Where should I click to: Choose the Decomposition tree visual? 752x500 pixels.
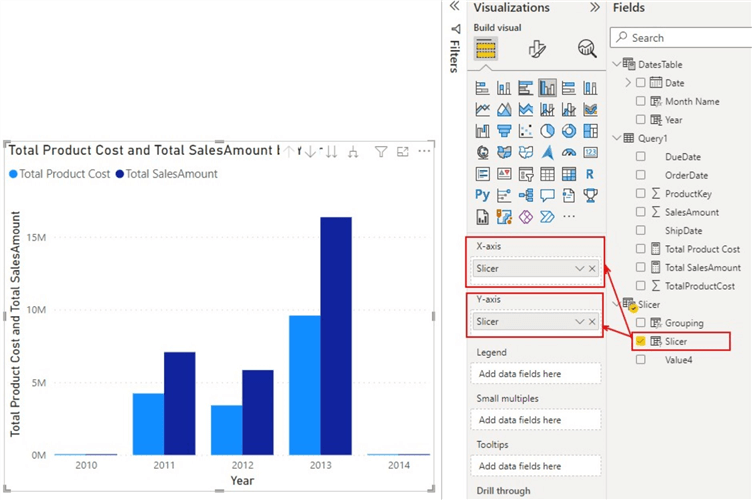(525, 195)
